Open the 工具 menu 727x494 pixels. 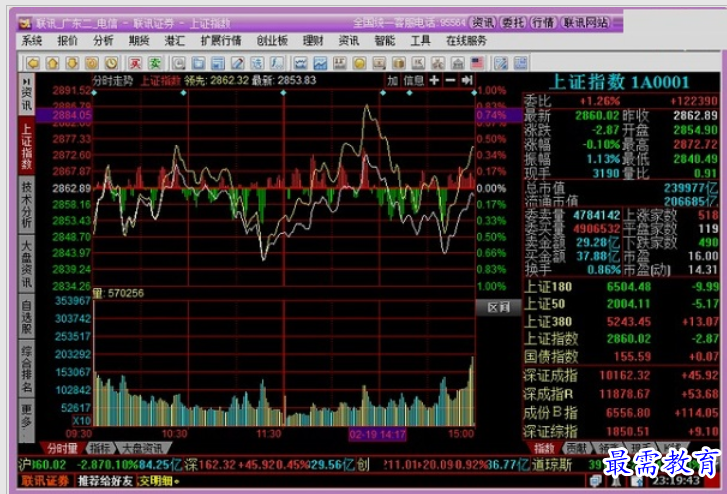421,41
